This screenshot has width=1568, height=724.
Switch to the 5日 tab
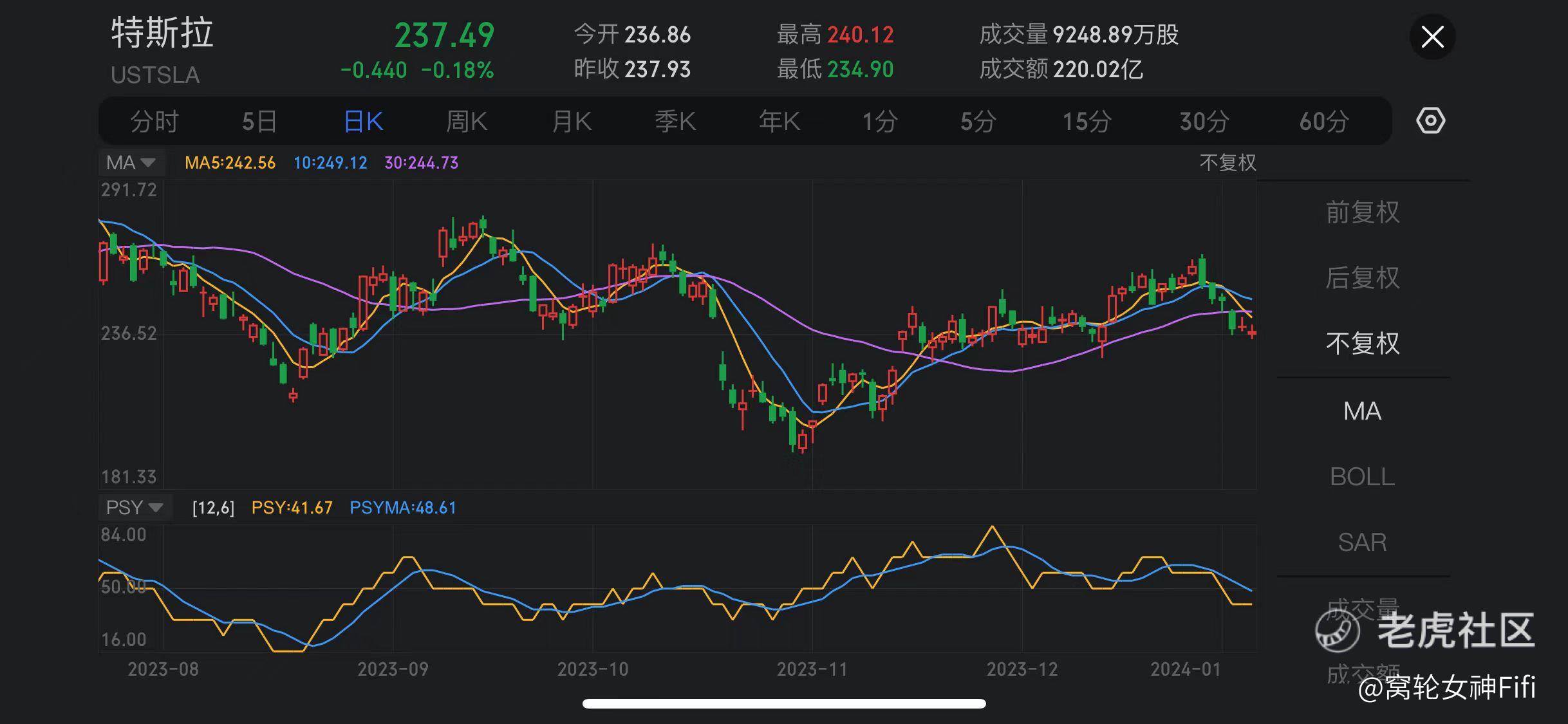(259, 121)
